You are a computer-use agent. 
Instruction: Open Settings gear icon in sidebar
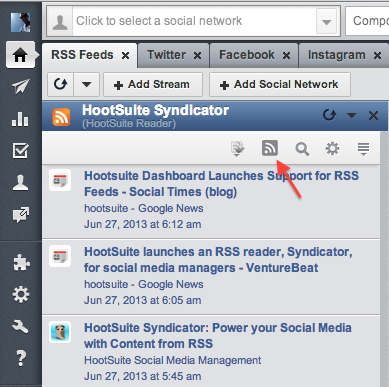(x=21, y=295)
